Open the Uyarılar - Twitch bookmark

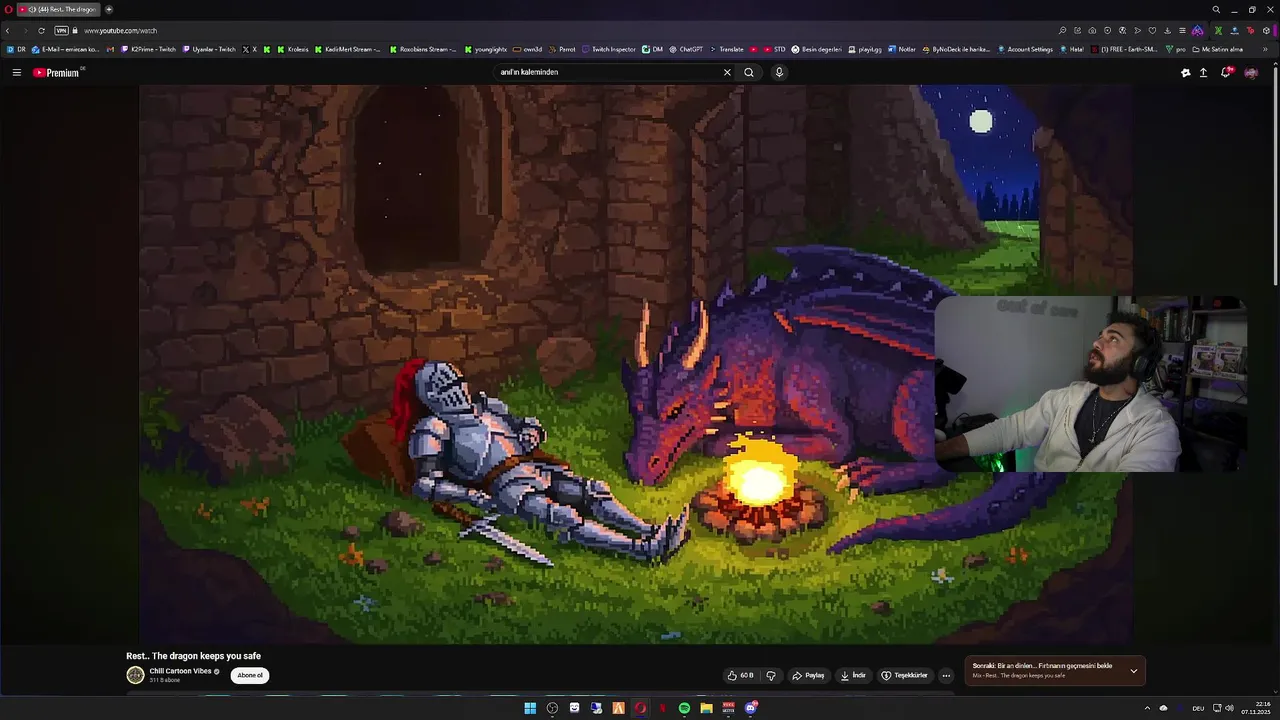209,49
